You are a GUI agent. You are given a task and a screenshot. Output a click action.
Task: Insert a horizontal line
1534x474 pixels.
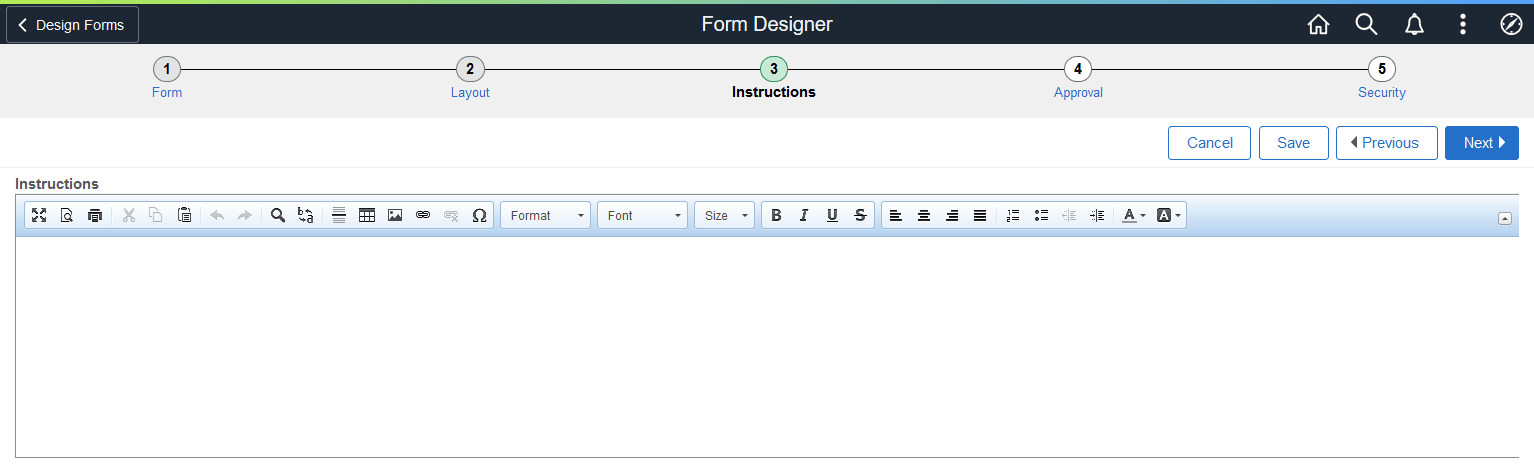coord(339,215)
